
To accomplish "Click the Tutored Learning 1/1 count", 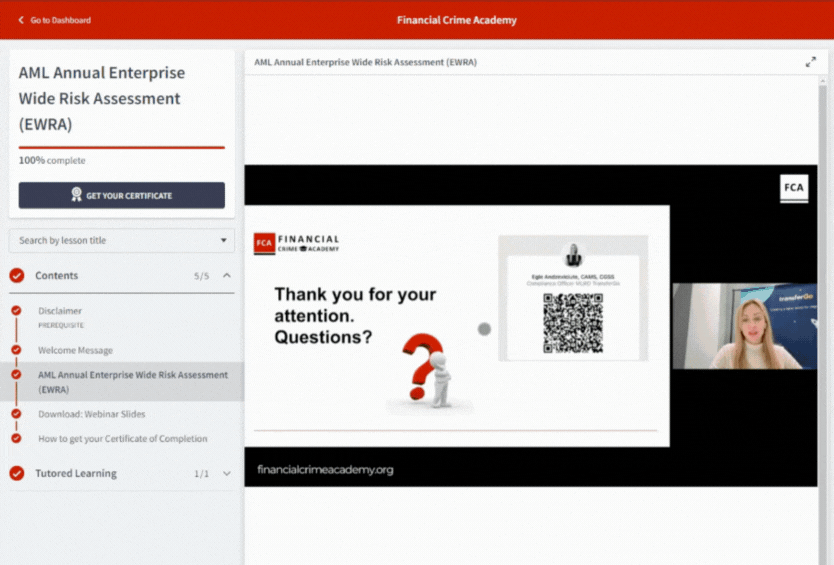I will point(202,473).
